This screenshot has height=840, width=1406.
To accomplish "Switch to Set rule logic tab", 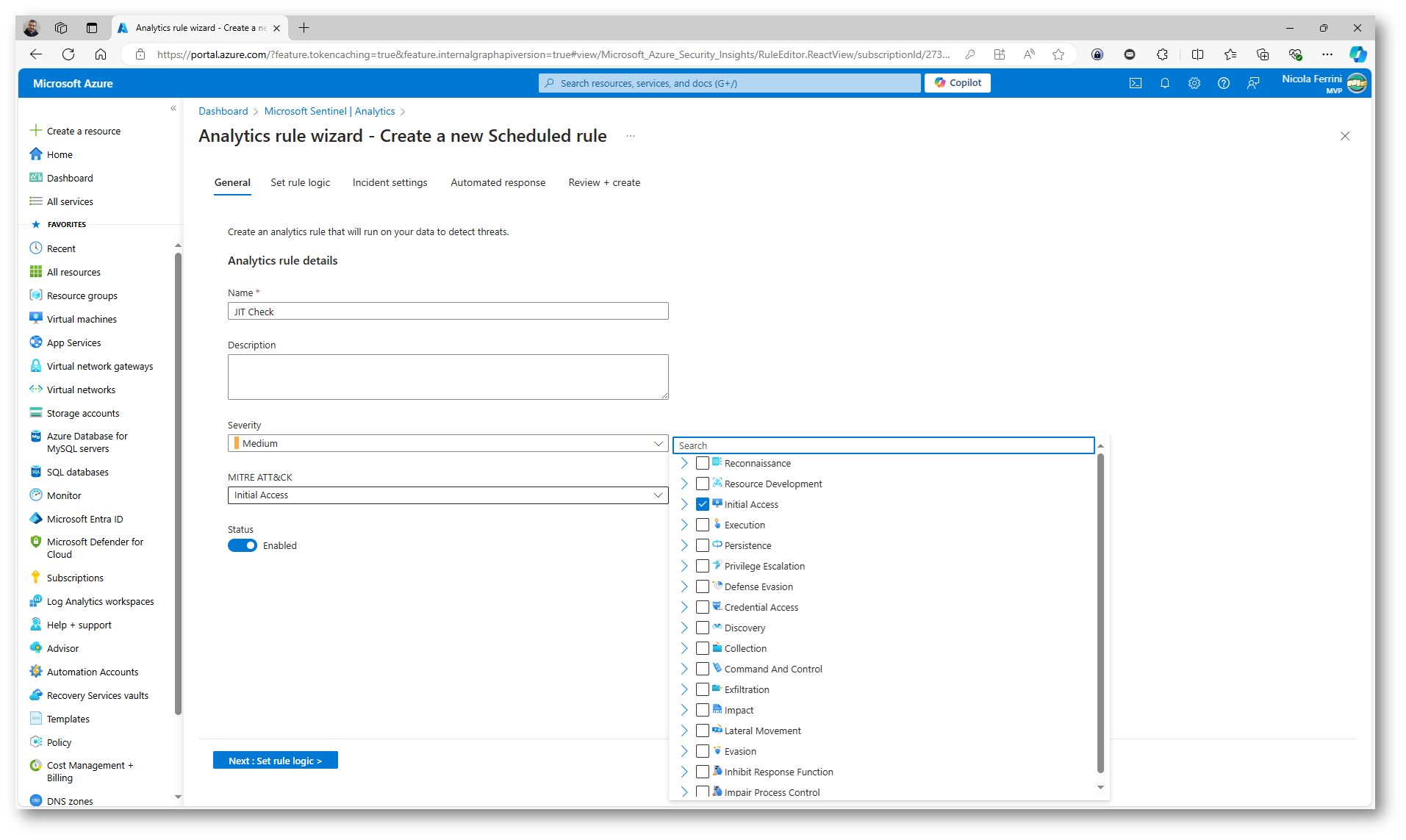I will tap(300, 182).
